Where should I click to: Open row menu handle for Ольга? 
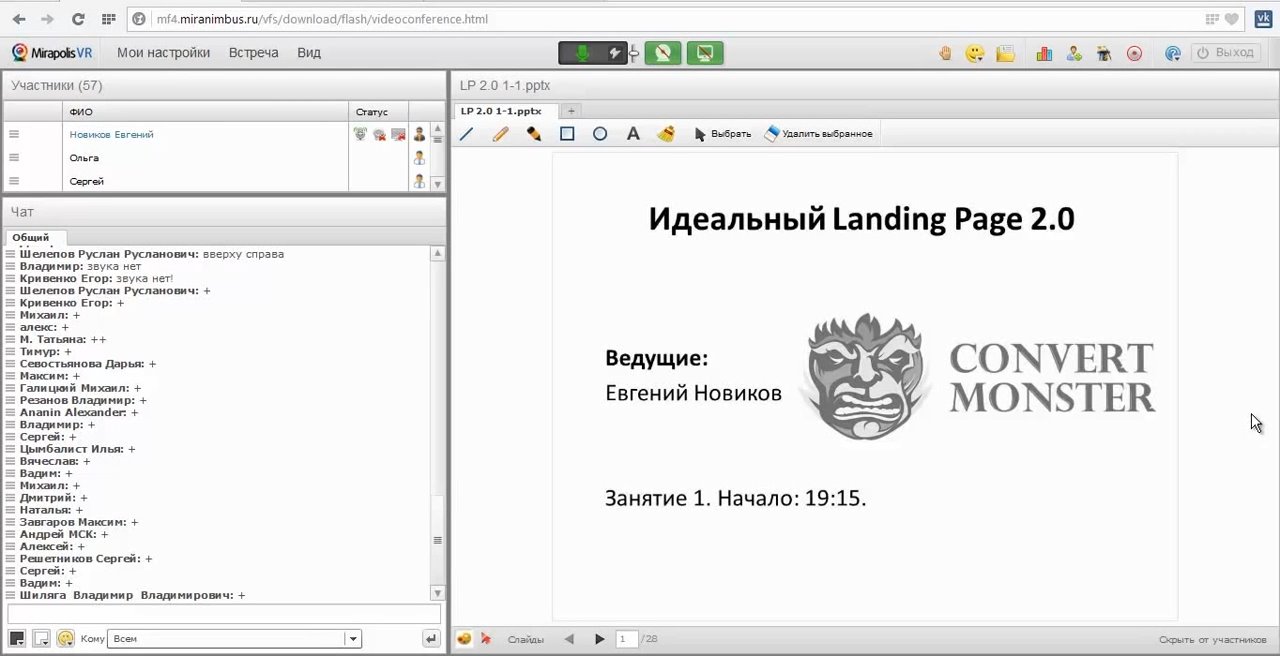point(14,158)
